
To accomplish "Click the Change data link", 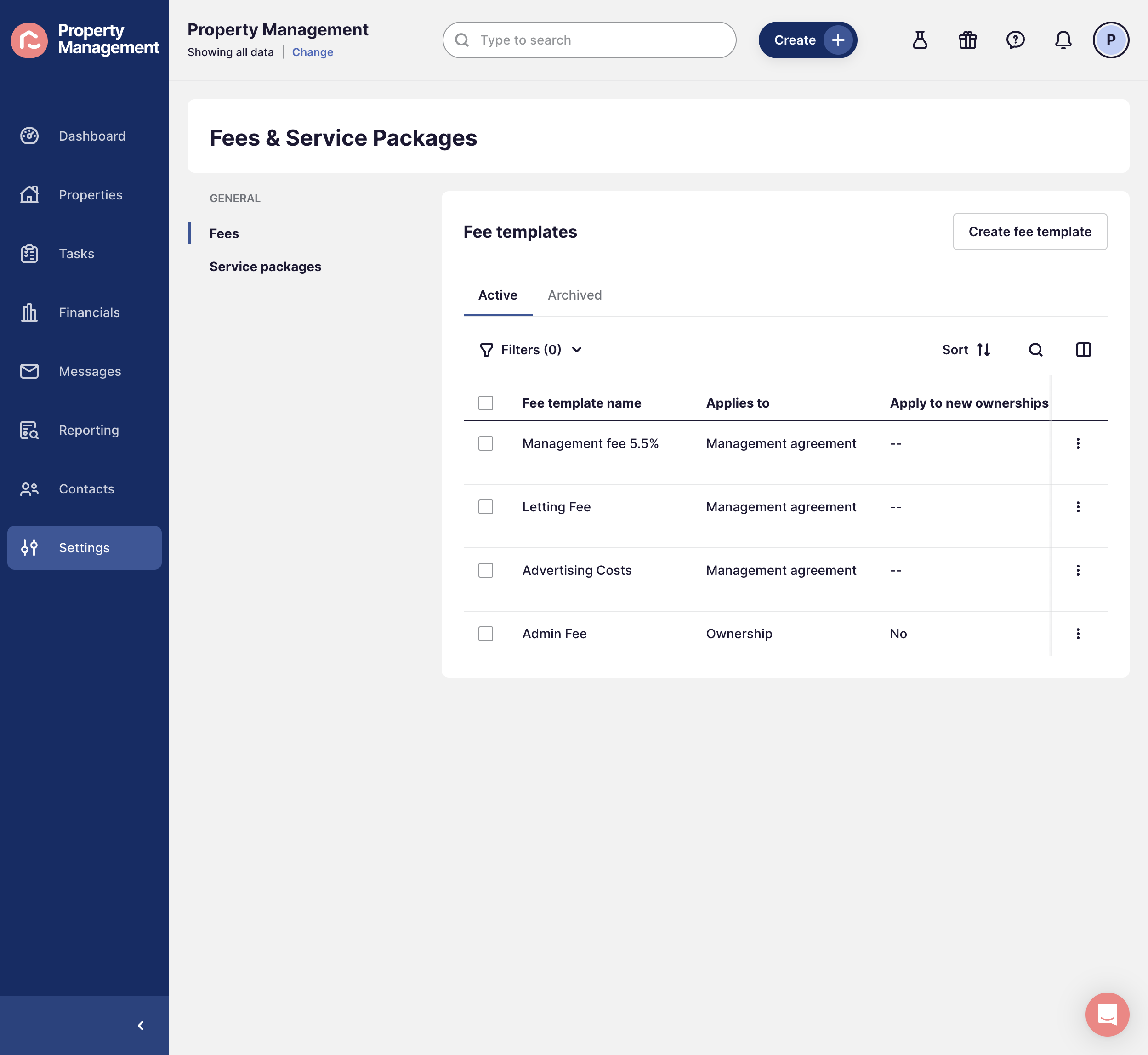I will [312, 52].
